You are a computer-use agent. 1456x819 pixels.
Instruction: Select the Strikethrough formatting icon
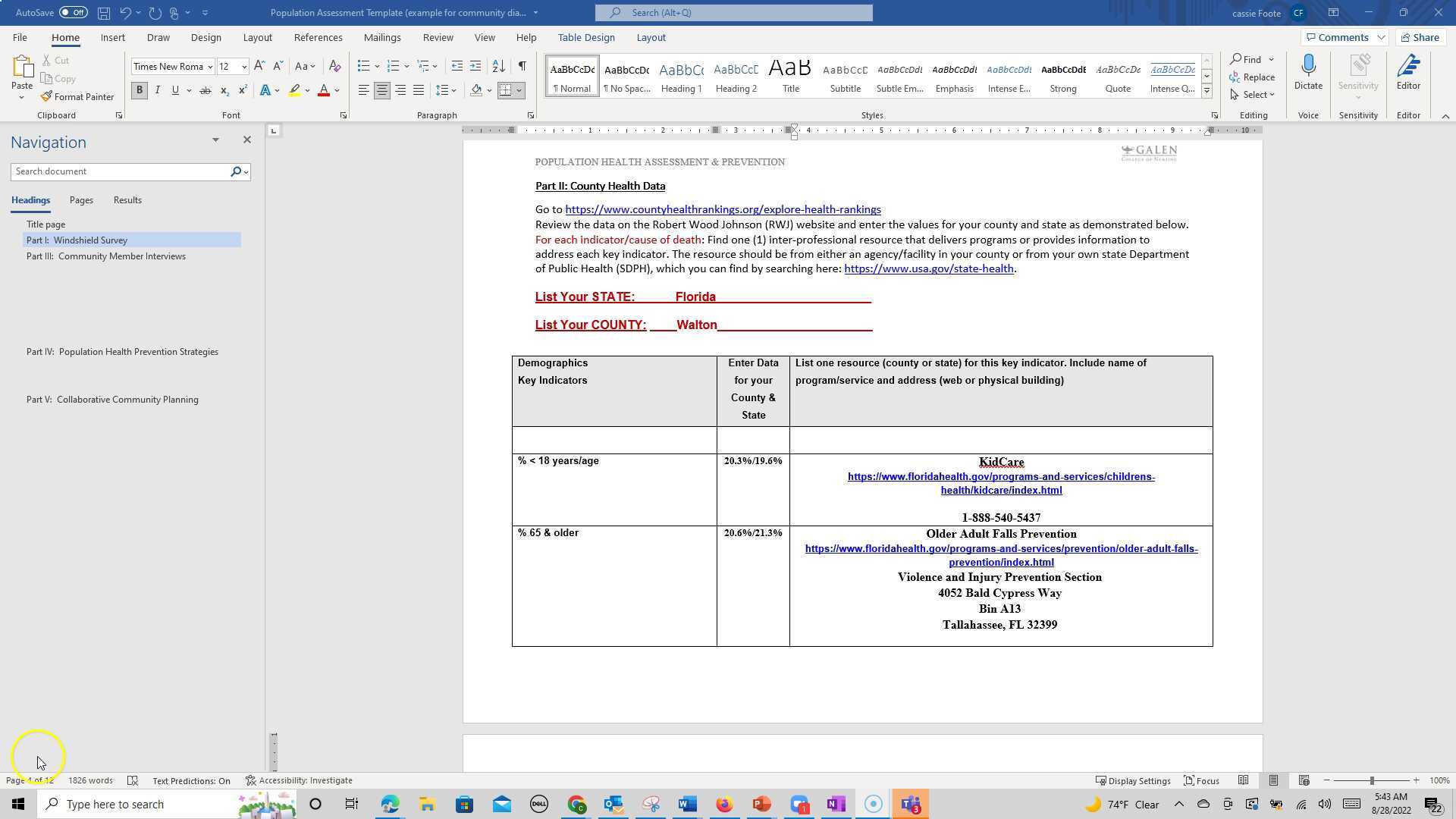(x=204, y=90)
